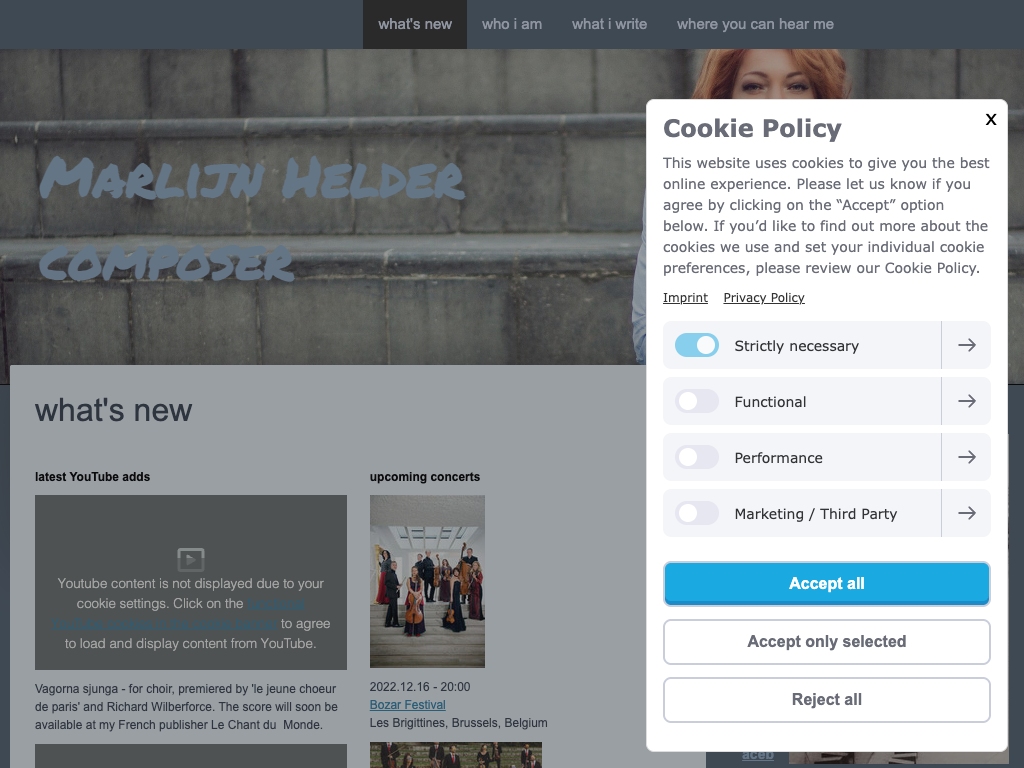Navigate to "where you can hear me"
Image resolution: width=1024 pixels, height=768 pixels.
(x=755, y=24)
